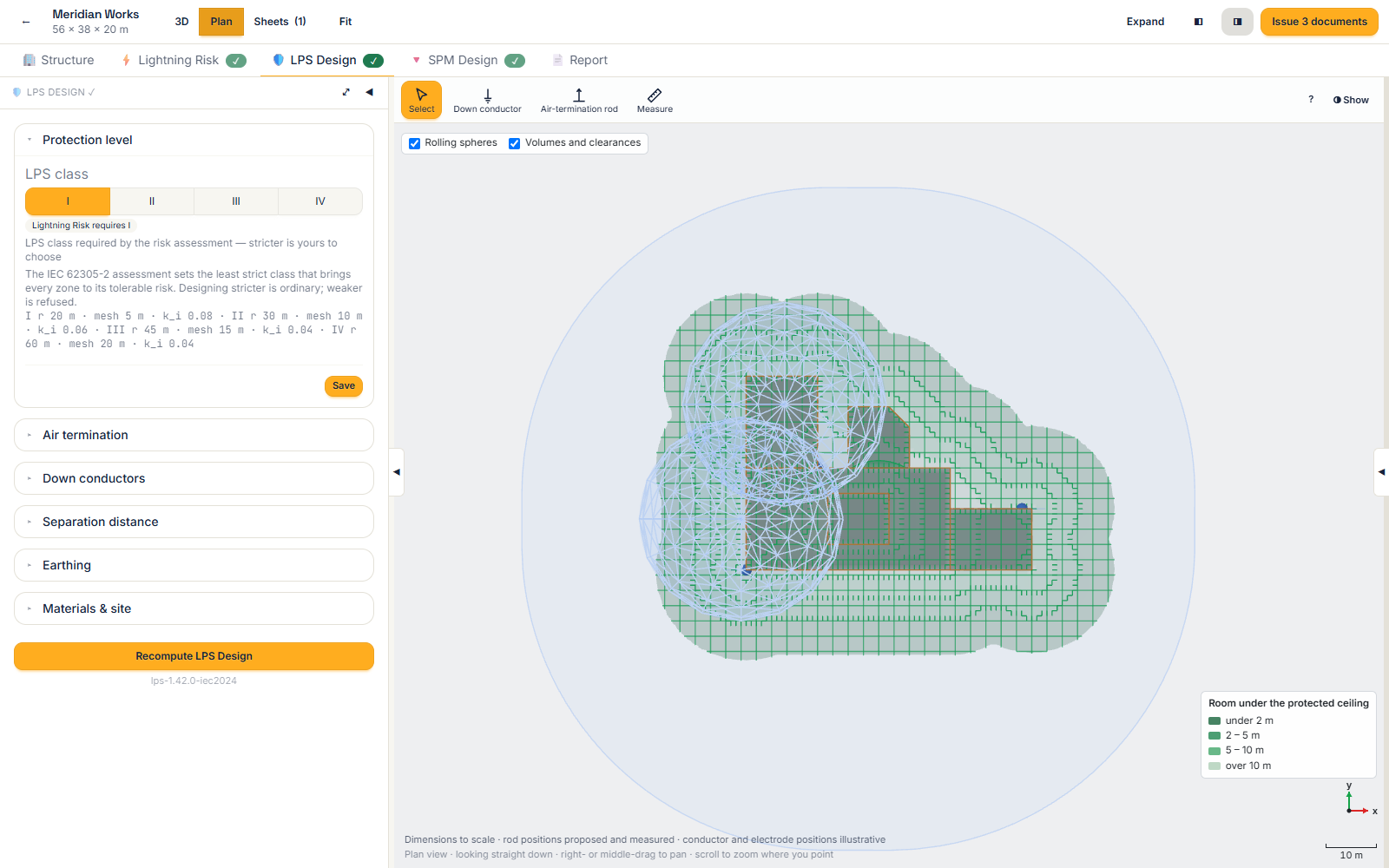Pop out the LPS Design panel
This screenshot has height=868, width=1389.
click(x=346, y=92)
